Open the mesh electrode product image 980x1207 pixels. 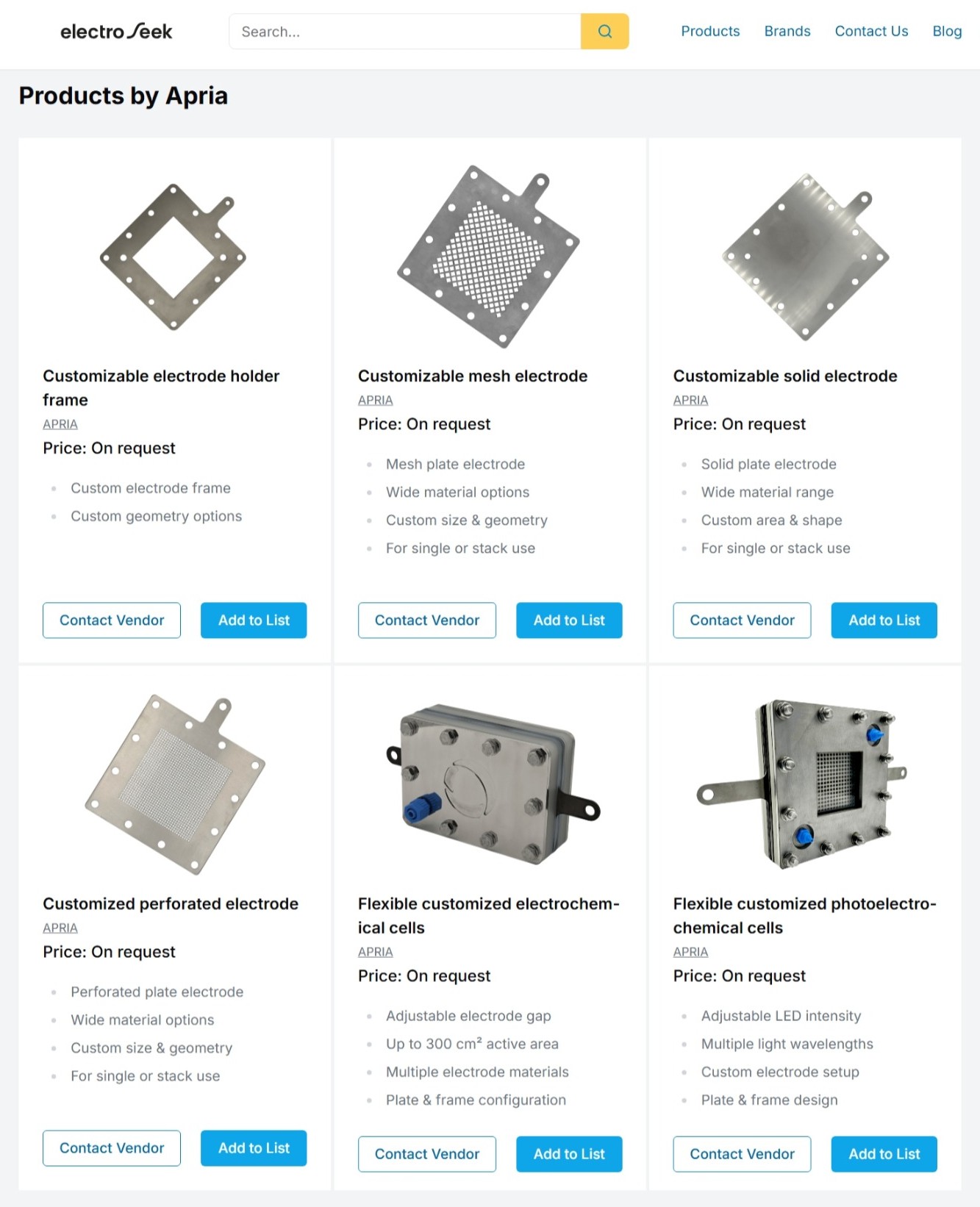pyautogui.click(x=489, y=257)
